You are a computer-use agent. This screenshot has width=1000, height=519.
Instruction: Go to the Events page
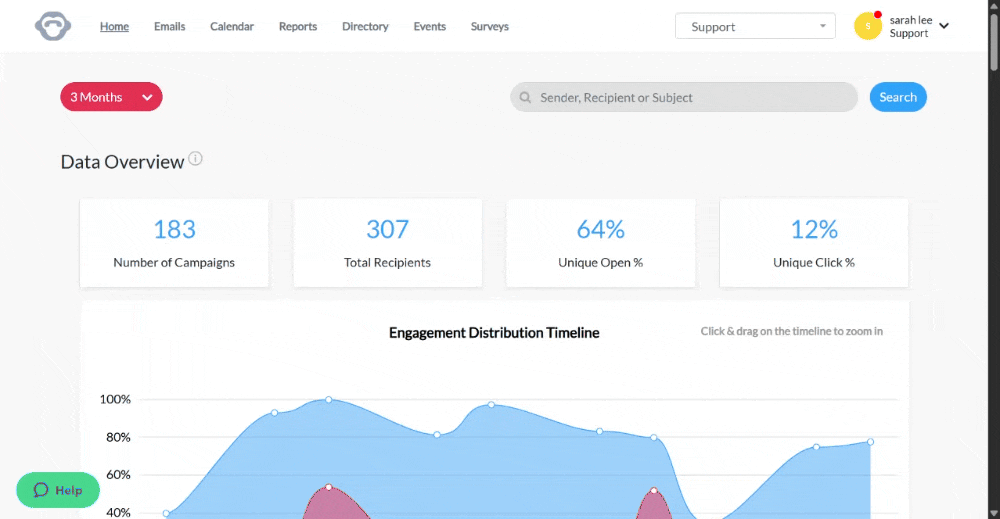tap(430, 26)
